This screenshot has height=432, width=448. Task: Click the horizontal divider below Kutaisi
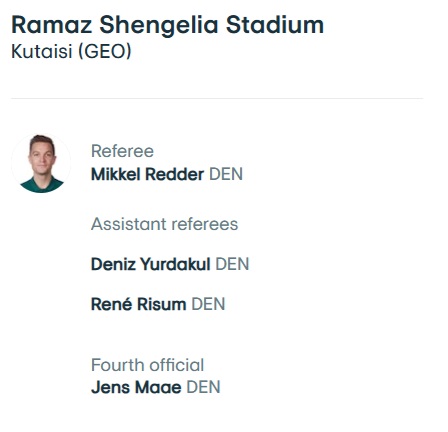[x=217, y=99]
